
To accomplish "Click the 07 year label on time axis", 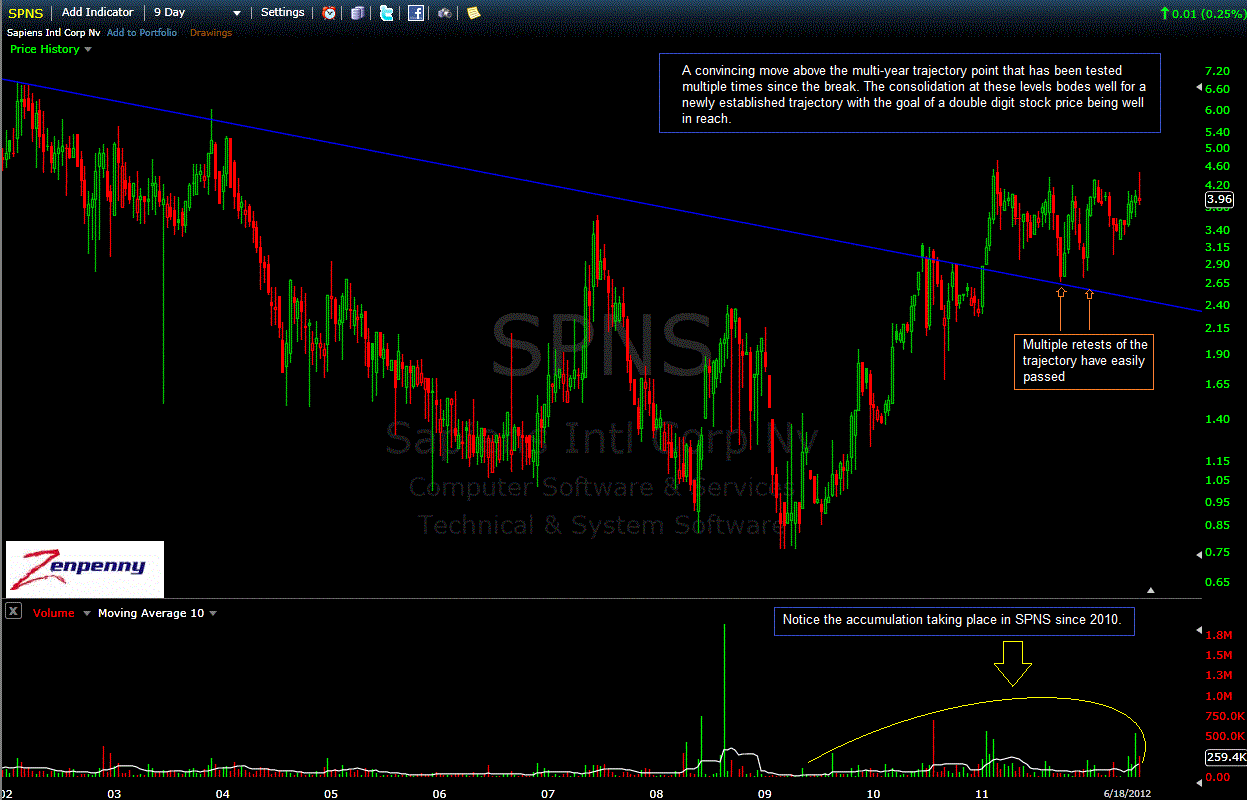I will click(547, 793).
